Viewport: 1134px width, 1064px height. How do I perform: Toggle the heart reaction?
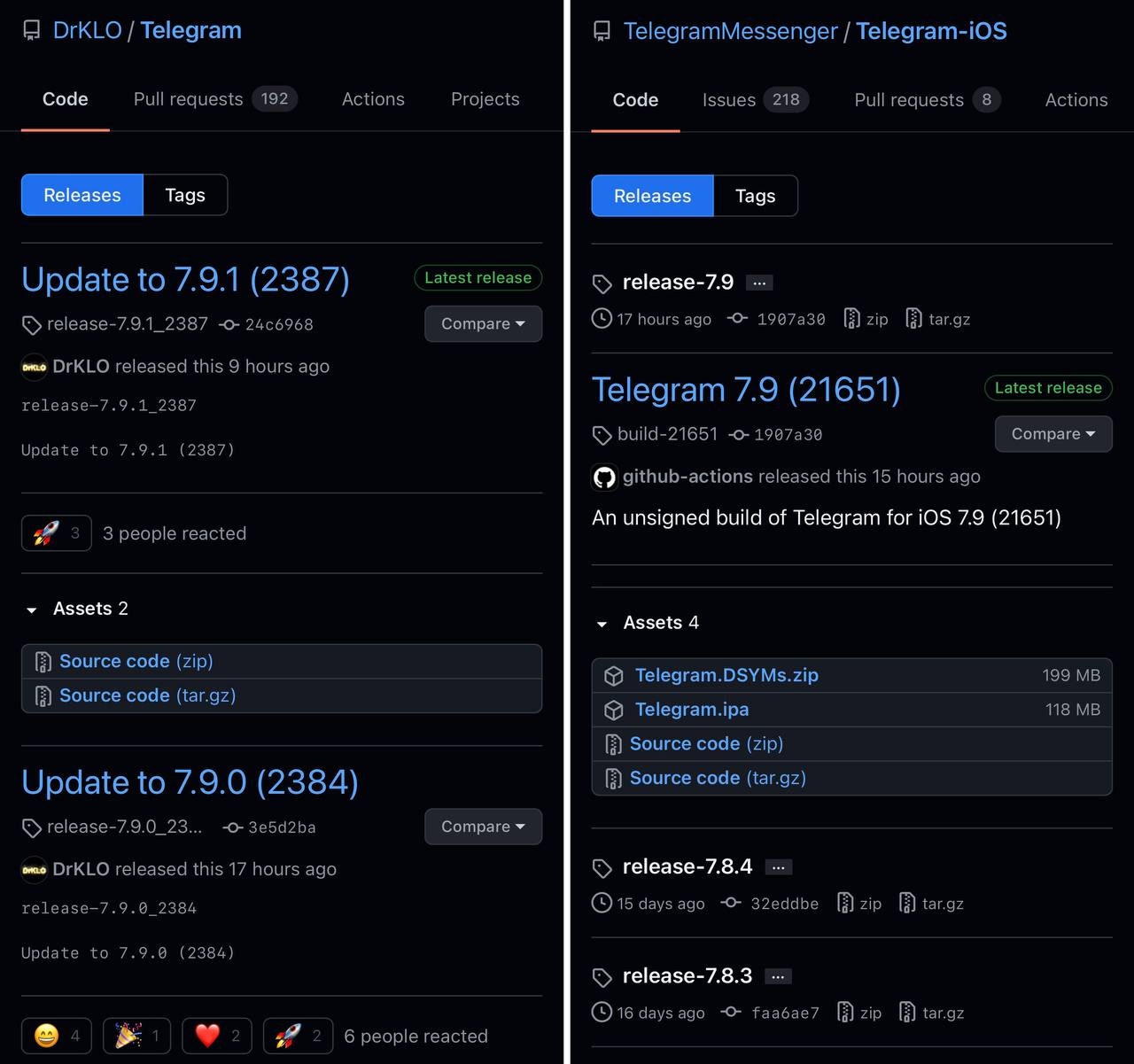click(x=217, y=1036)
